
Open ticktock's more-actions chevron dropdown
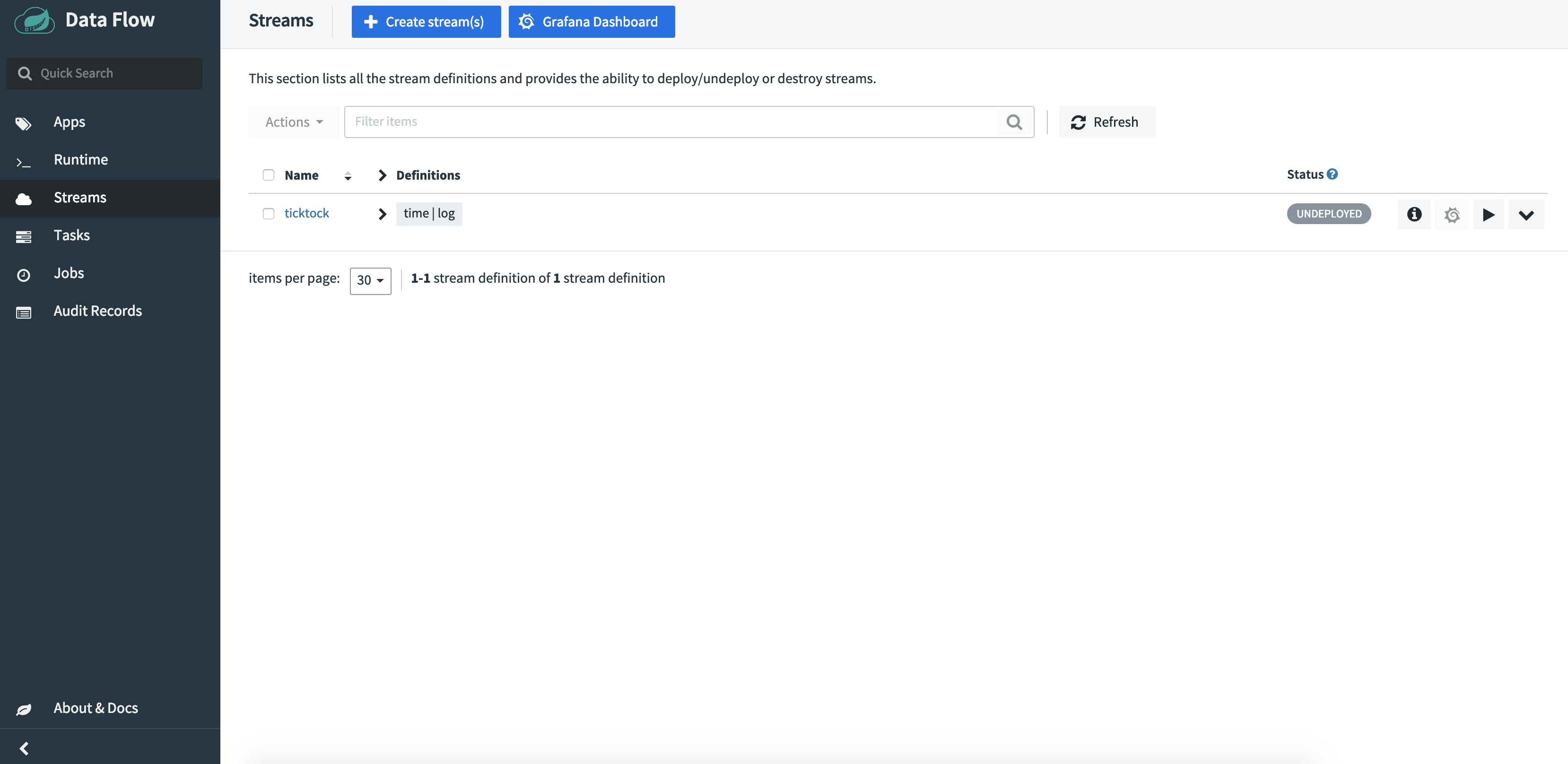1526,214
